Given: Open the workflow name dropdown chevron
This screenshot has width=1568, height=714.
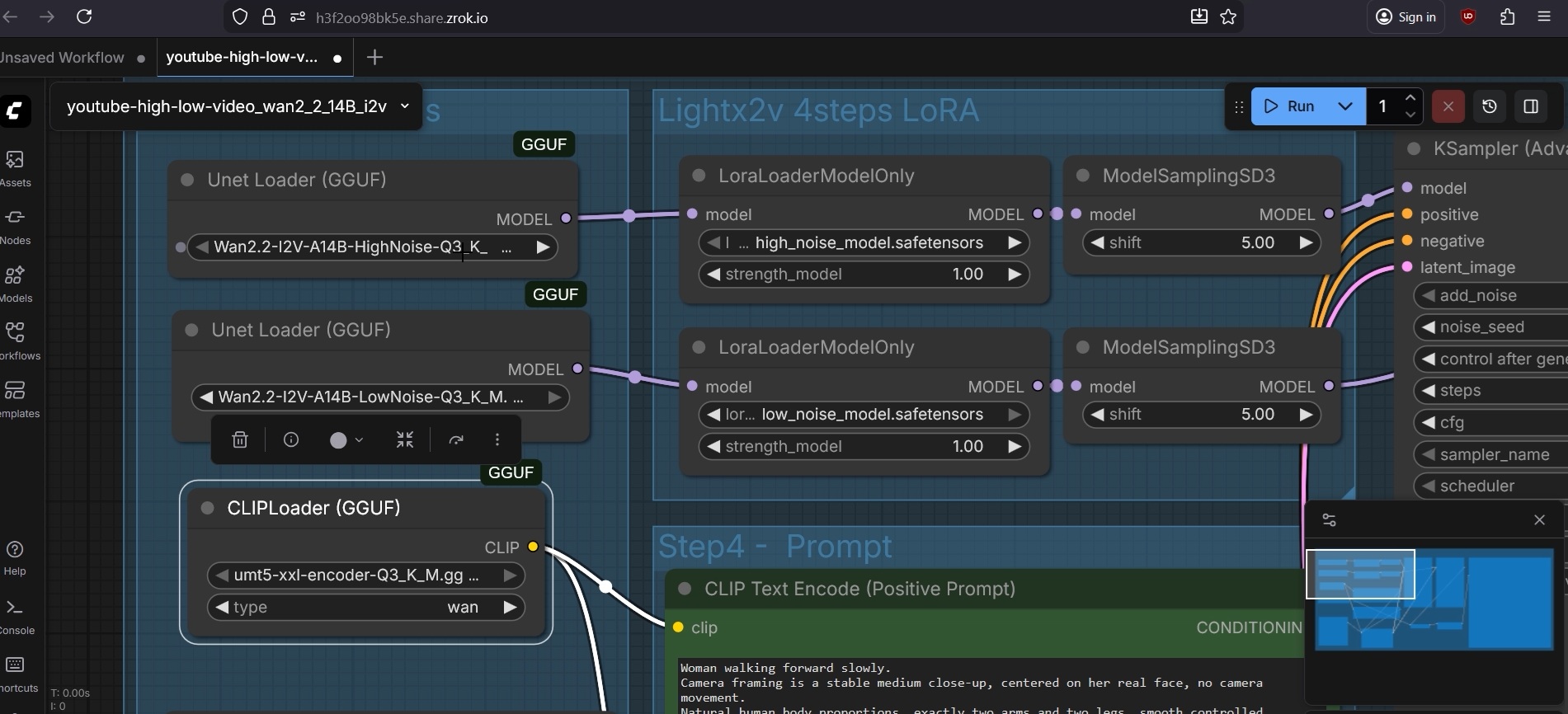Looking at the screenshot, I should [405, 106].
